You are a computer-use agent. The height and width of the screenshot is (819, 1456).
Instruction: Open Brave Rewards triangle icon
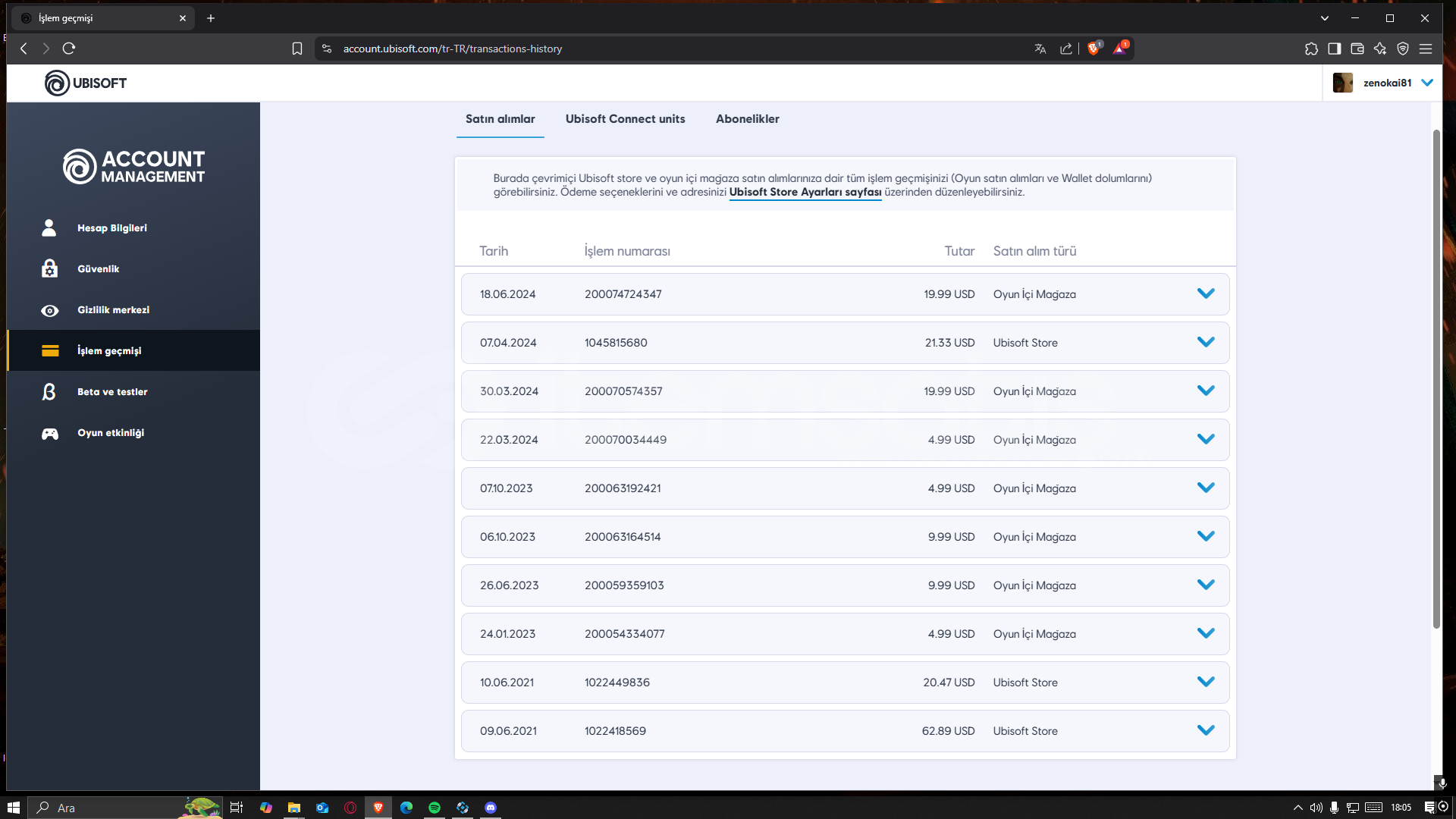click(1119, 49)
